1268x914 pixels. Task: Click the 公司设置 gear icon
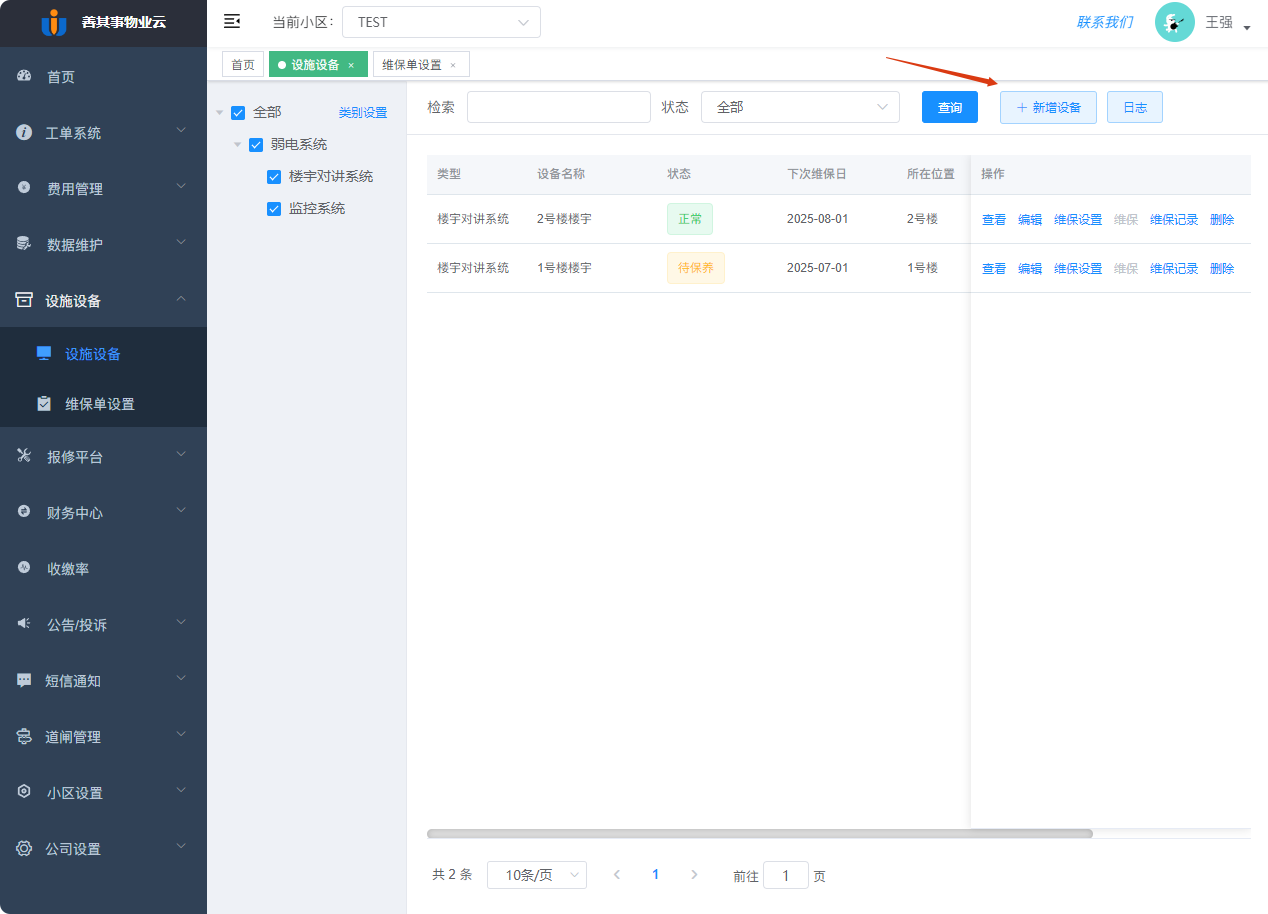[x=22, y=847]
